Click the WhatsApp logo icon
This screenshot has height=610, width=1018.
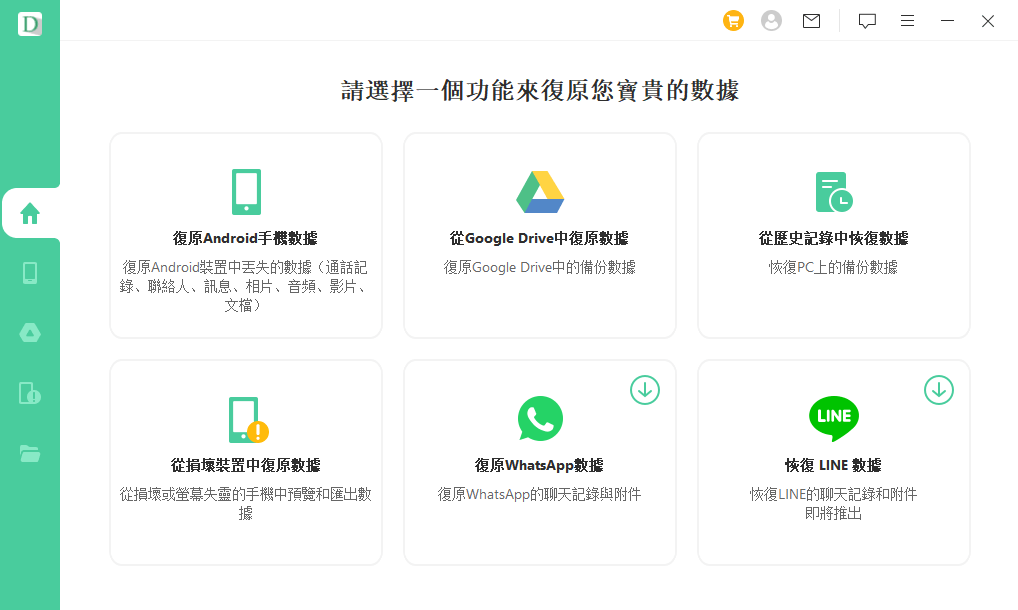[540, 419]
